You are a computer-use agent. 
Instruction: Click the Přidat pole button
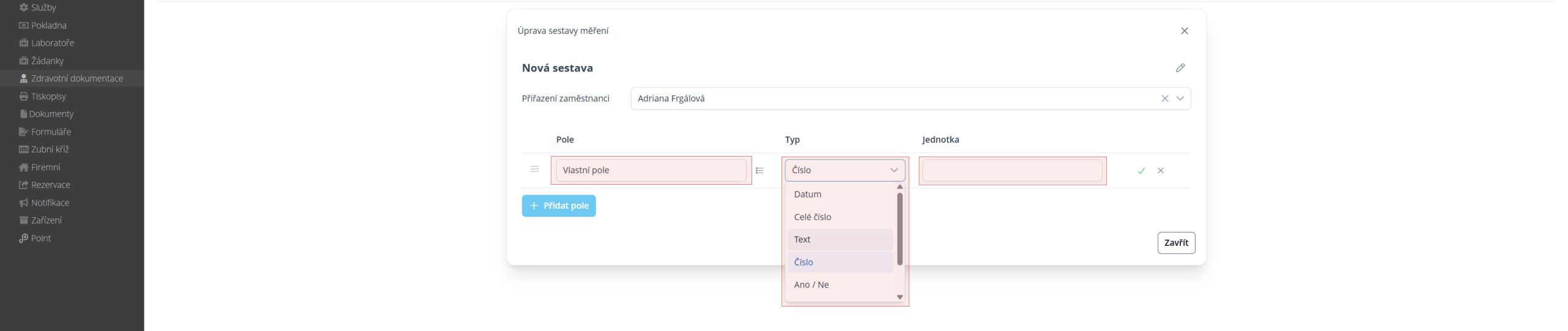coord(559,206)
